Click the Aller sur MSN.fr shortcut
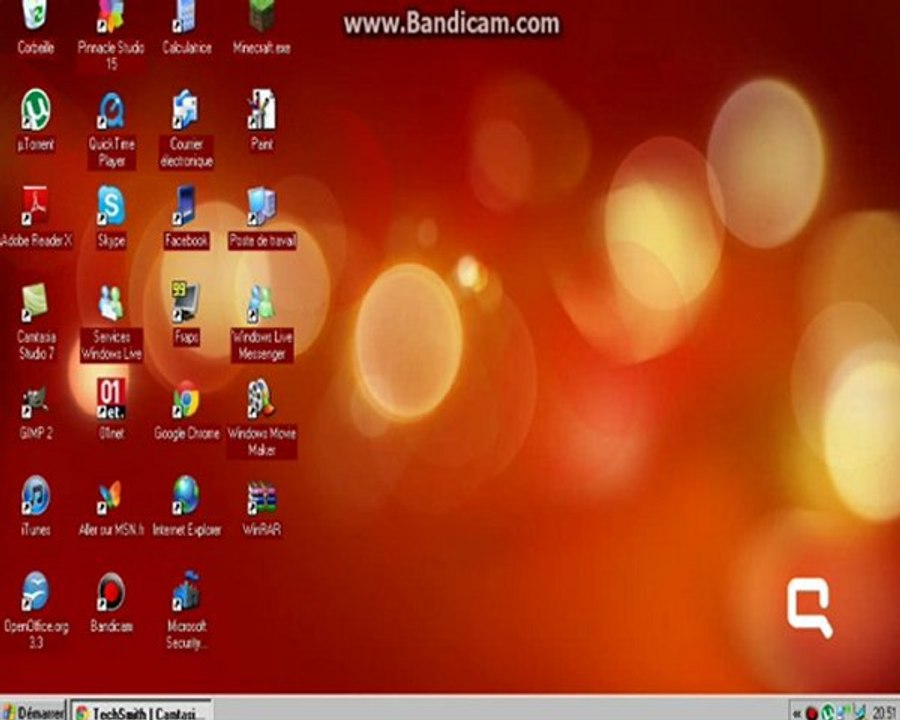 (110, 496)
